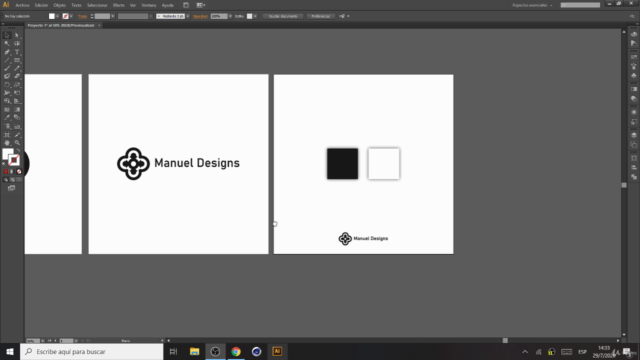The width and height of the screenshot is (640, 360).
Task: Select the Line Segment tool
Action: (7, 60)
